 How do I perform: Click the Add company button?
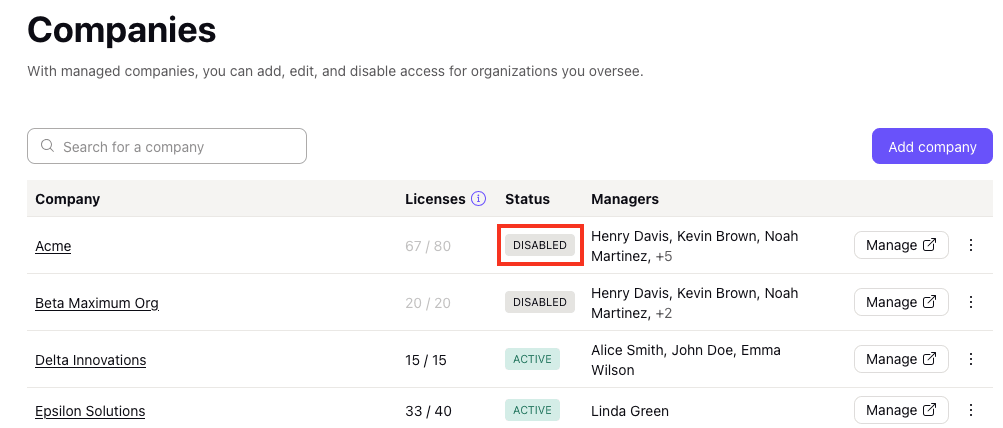pyautogui.click(x=932, y=147)
